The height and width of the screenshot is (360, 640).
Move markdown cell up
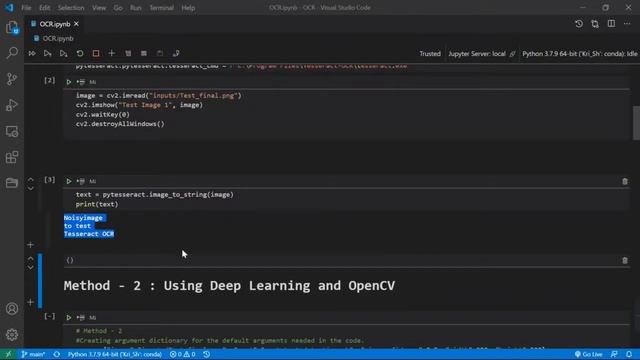(x=31, y=259)
